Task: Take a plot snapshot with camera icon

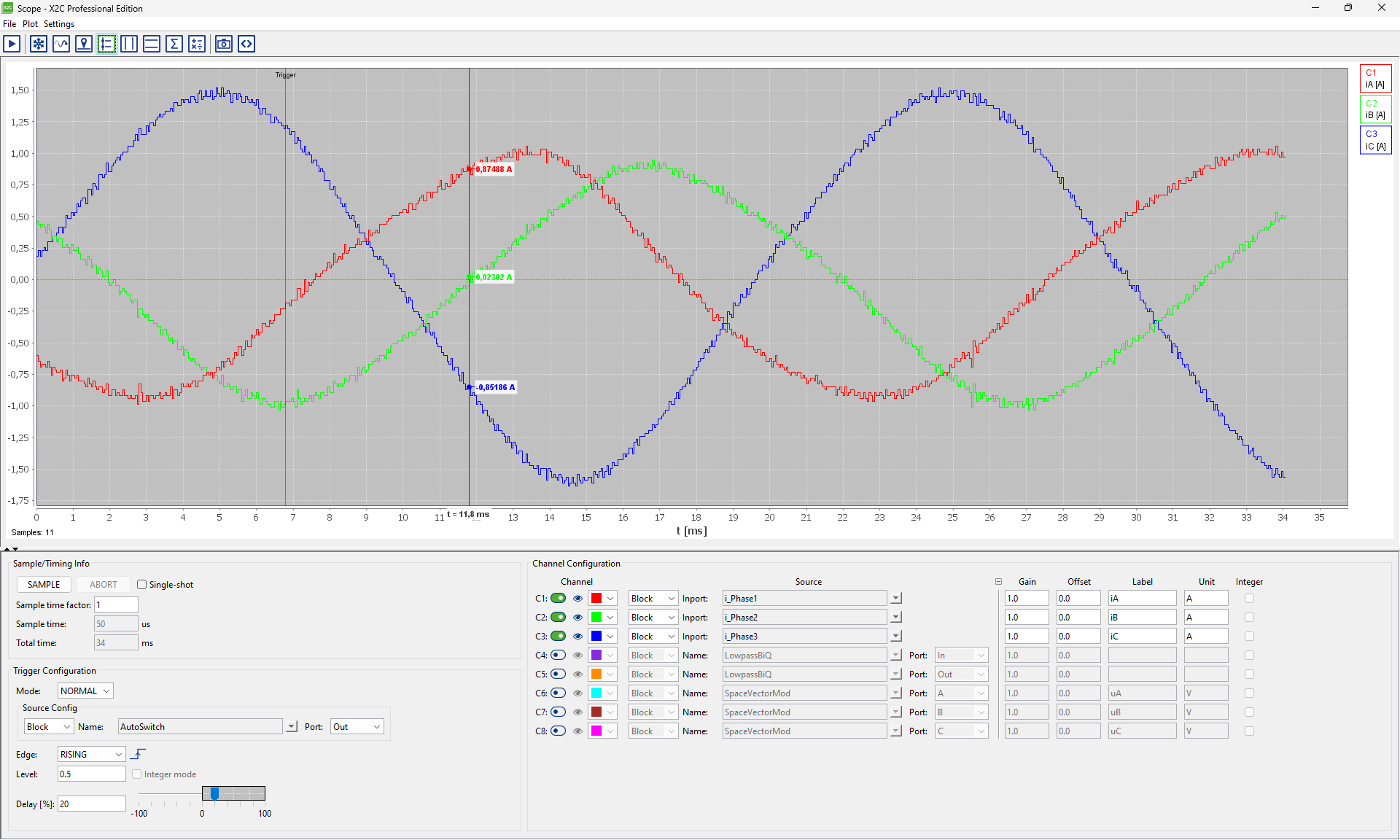Action: tap(224, 44)
